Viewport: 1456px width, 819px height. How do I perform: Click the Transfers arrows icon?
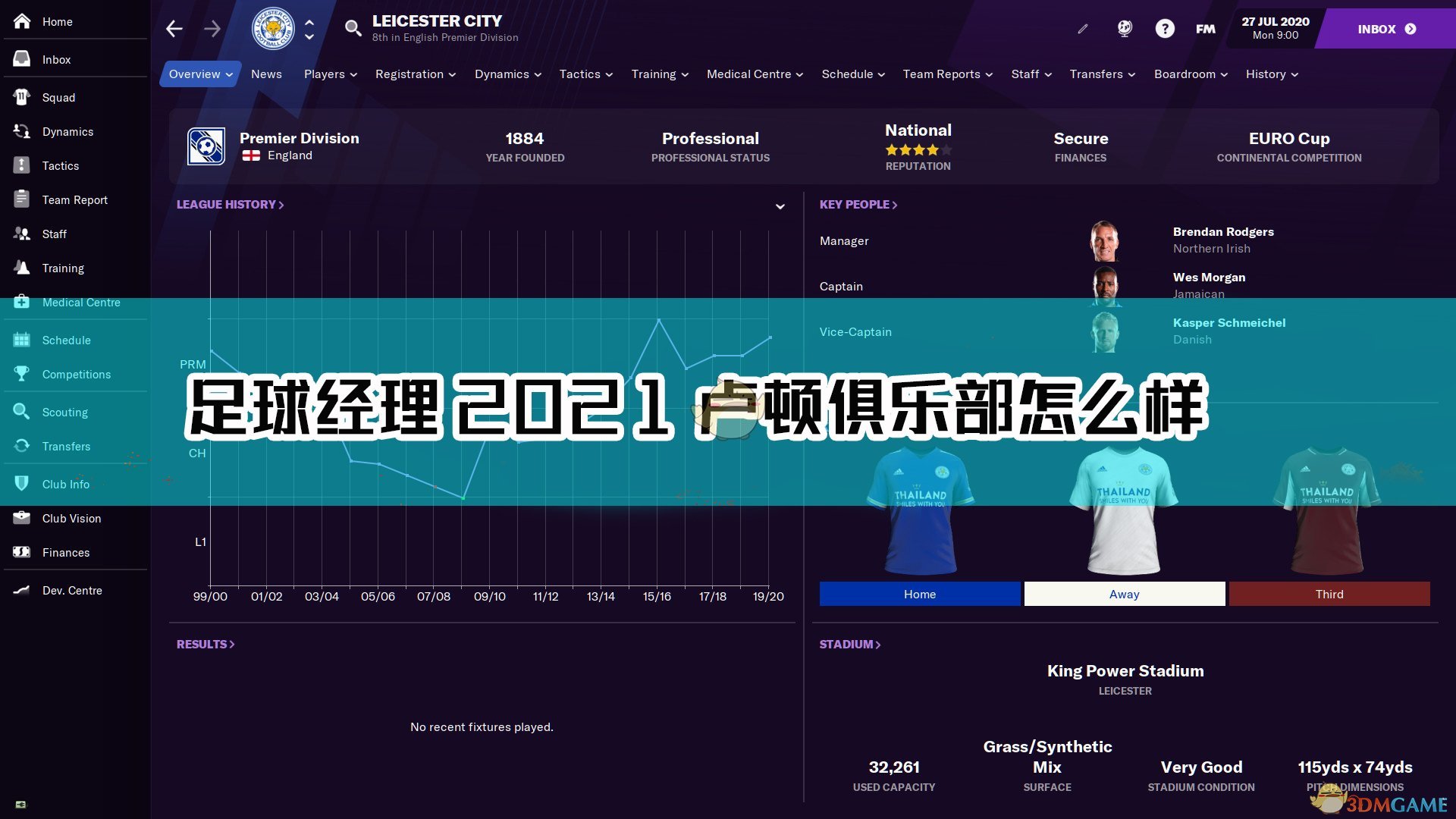(x=22, y=446)
